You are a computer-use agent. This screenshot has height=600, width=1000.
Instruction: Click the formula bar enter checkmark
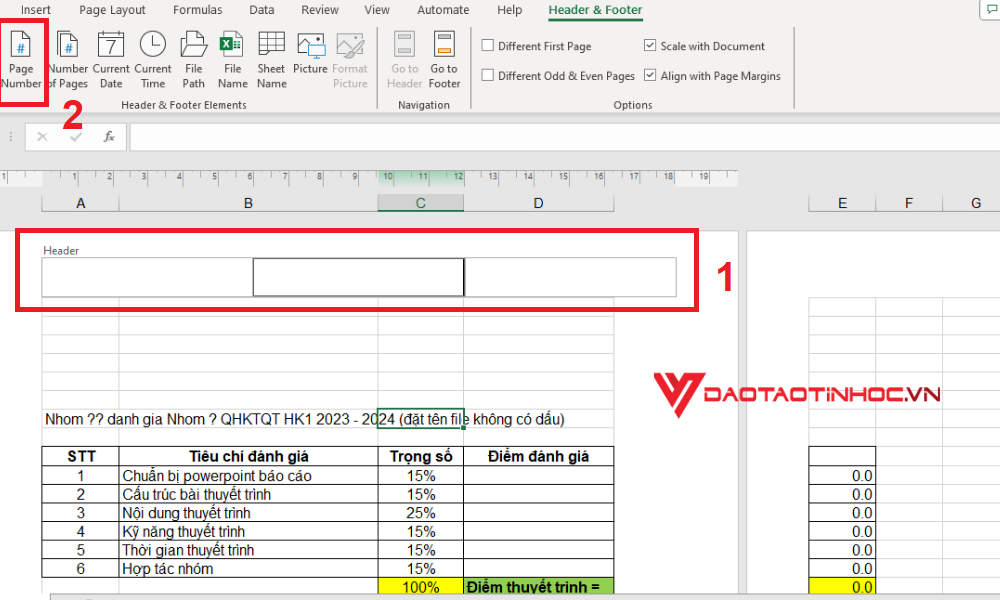76,136
